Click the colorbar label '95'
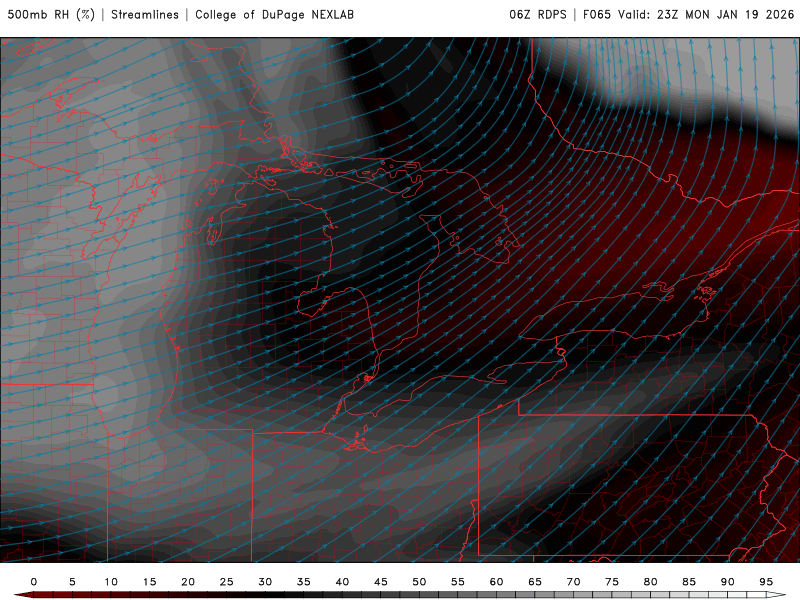The image size is (800, 600). pyautogui.click(x=766, y=582)
